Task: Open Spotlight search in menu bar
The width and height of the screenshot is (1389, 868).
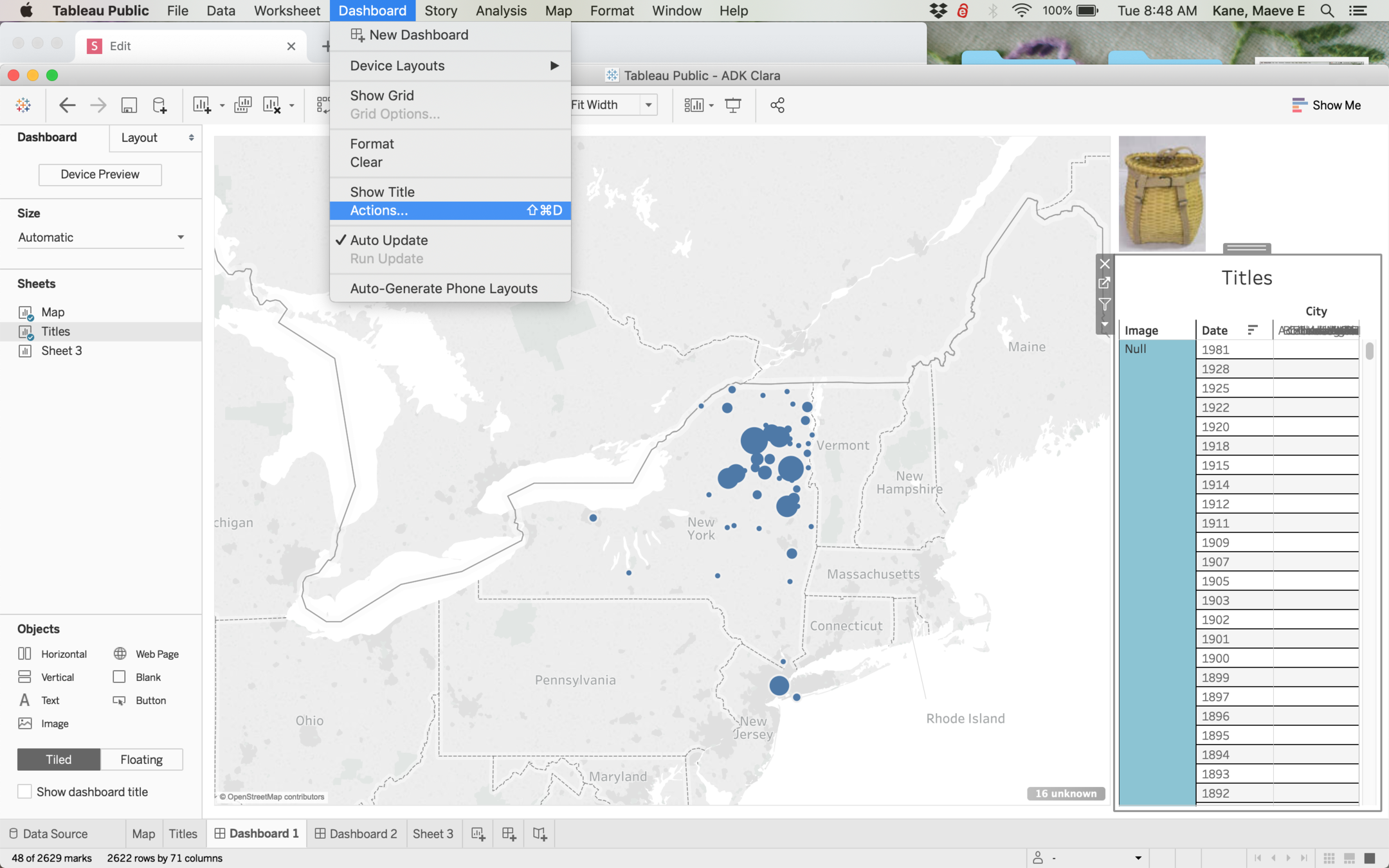Action: [1326, 11]
